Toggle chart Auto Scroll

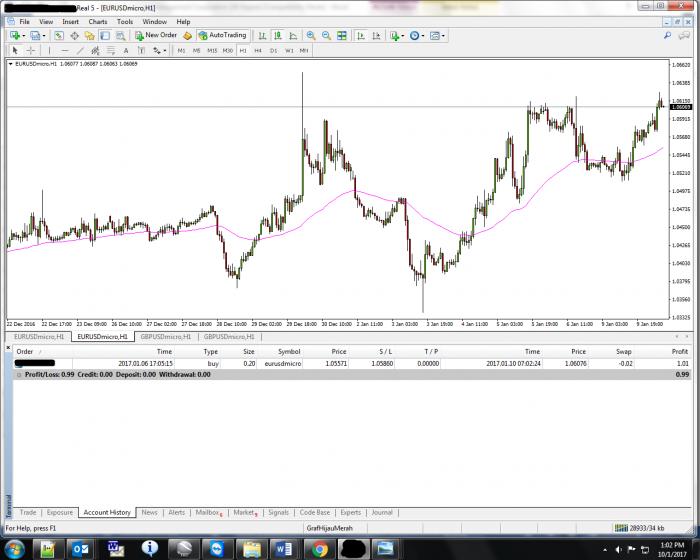[361, 36]
